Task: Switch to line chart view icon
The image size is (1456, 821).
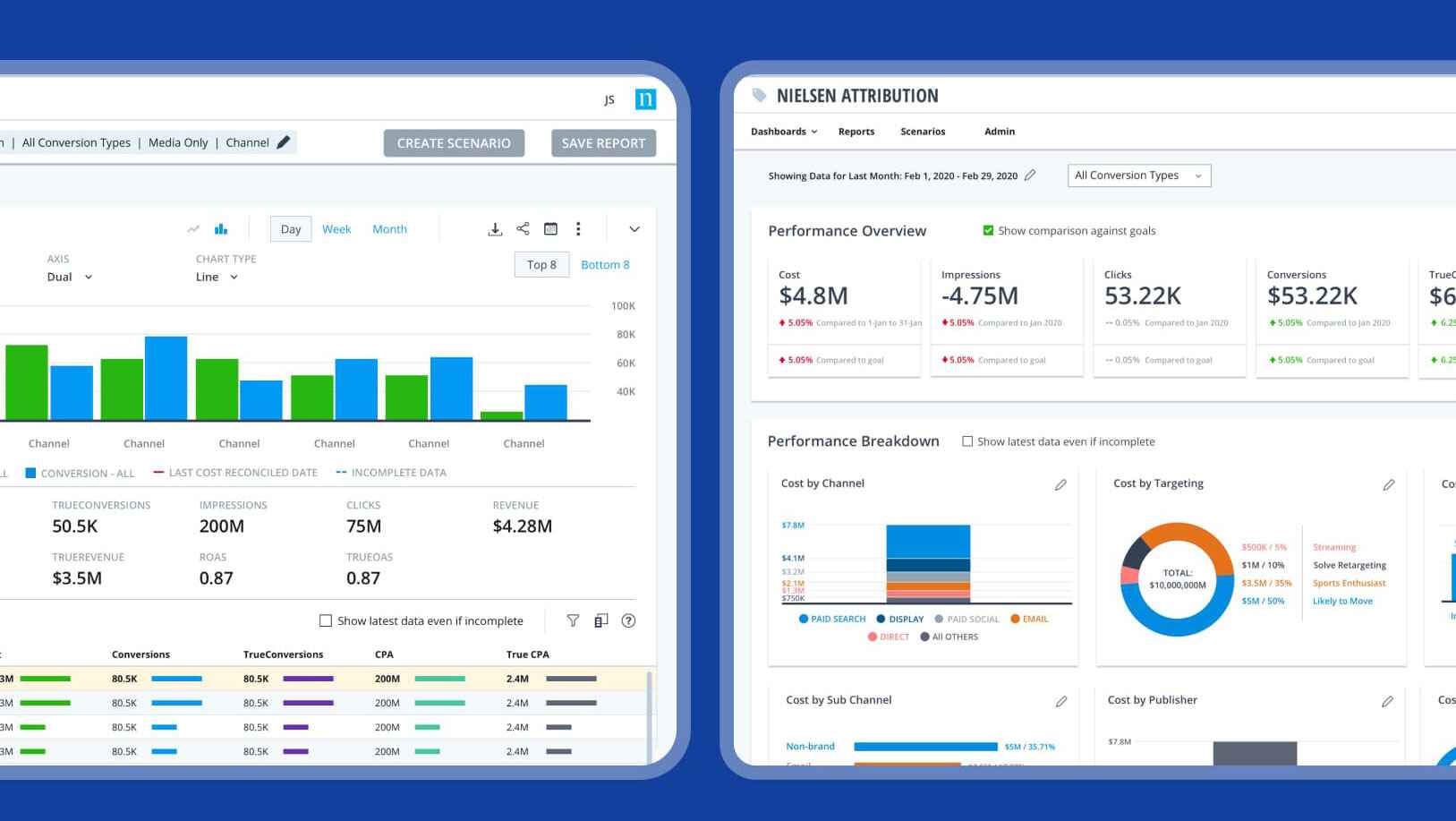Action: pos(193,229)
